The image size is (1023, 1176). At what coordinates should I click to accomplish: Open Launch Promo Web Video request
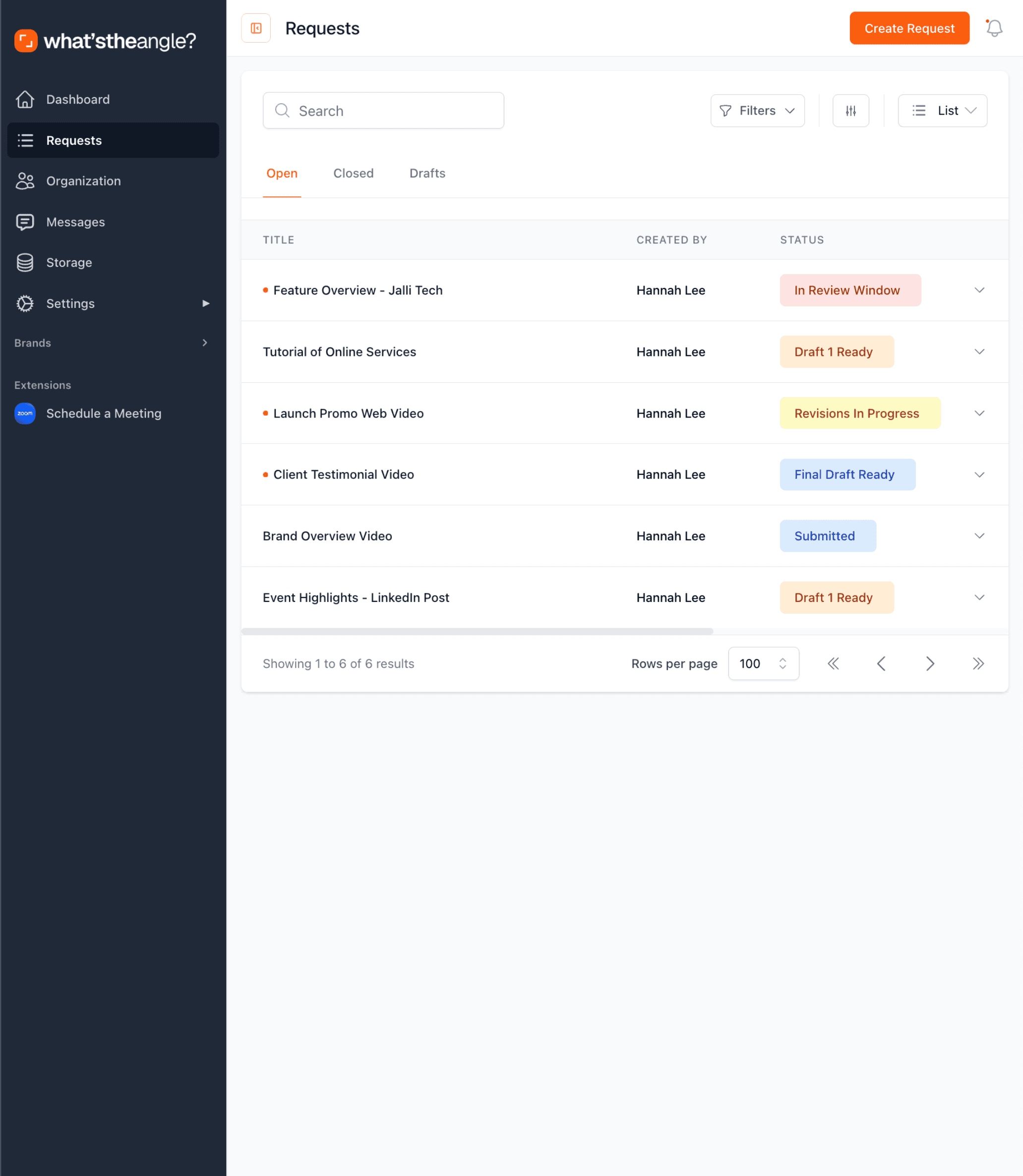coord(348,413)
